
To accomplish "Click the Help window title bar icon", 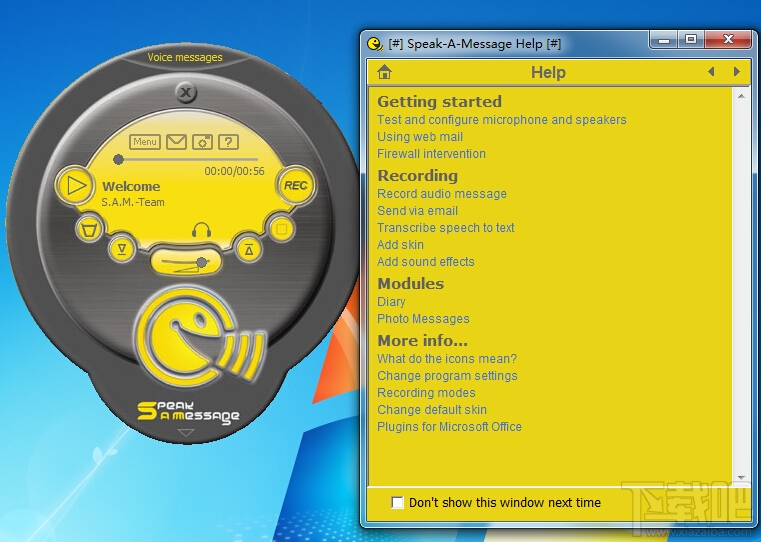I will (x=375, y=44).
